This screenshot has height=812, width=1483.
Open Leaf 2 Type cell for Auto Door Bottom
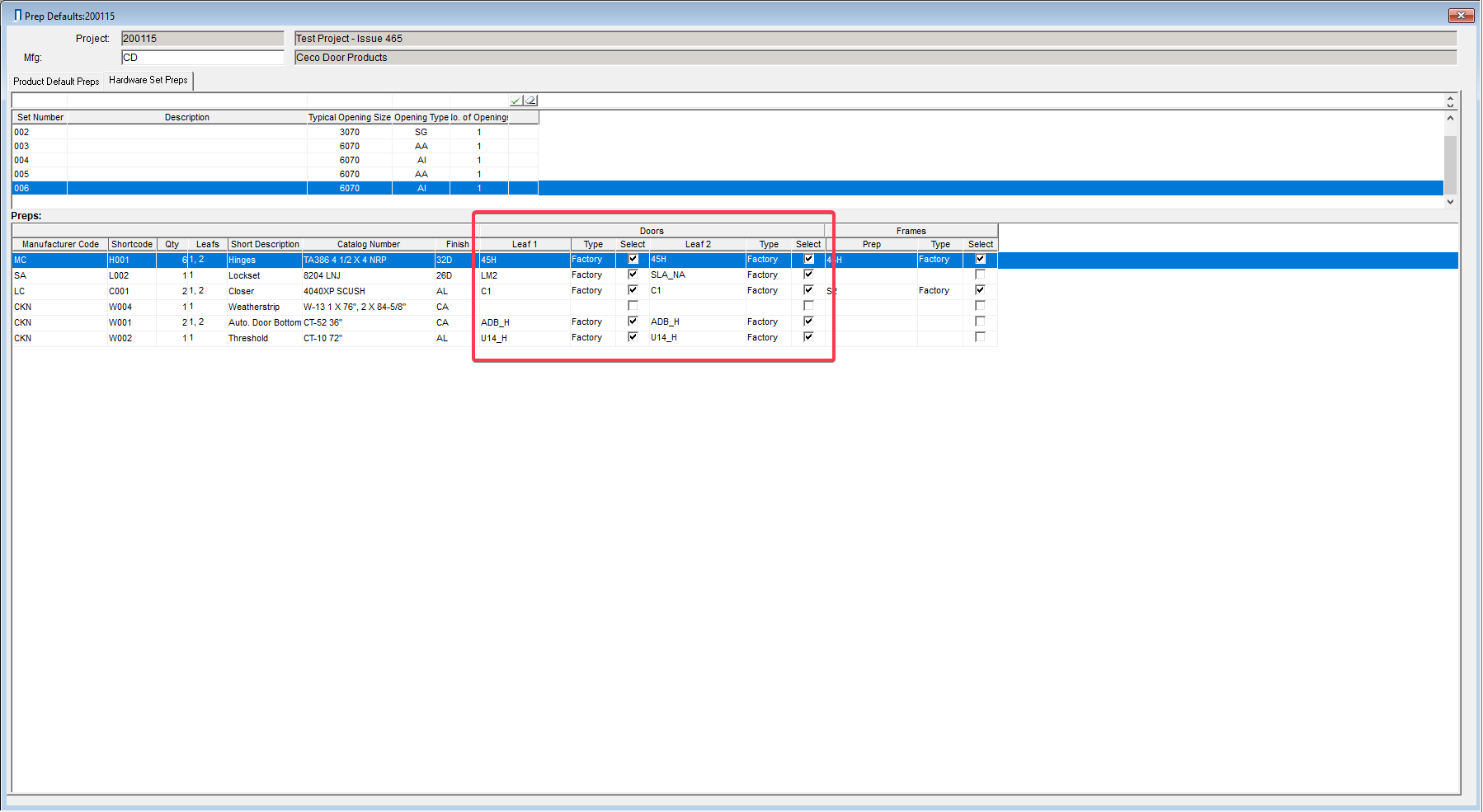[768, 322]
